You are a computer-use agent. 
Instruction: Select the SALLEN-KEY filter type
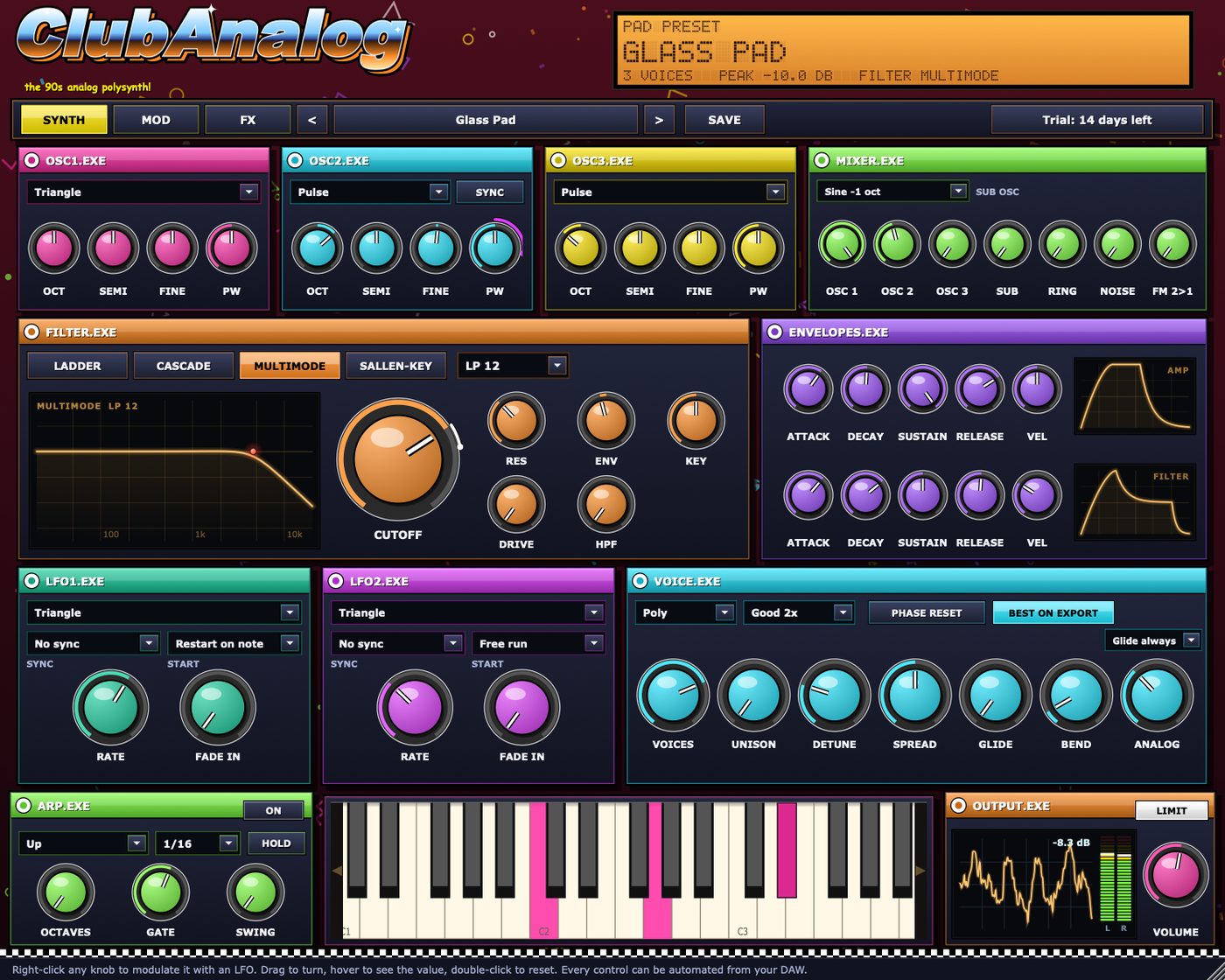coord(395,366)
